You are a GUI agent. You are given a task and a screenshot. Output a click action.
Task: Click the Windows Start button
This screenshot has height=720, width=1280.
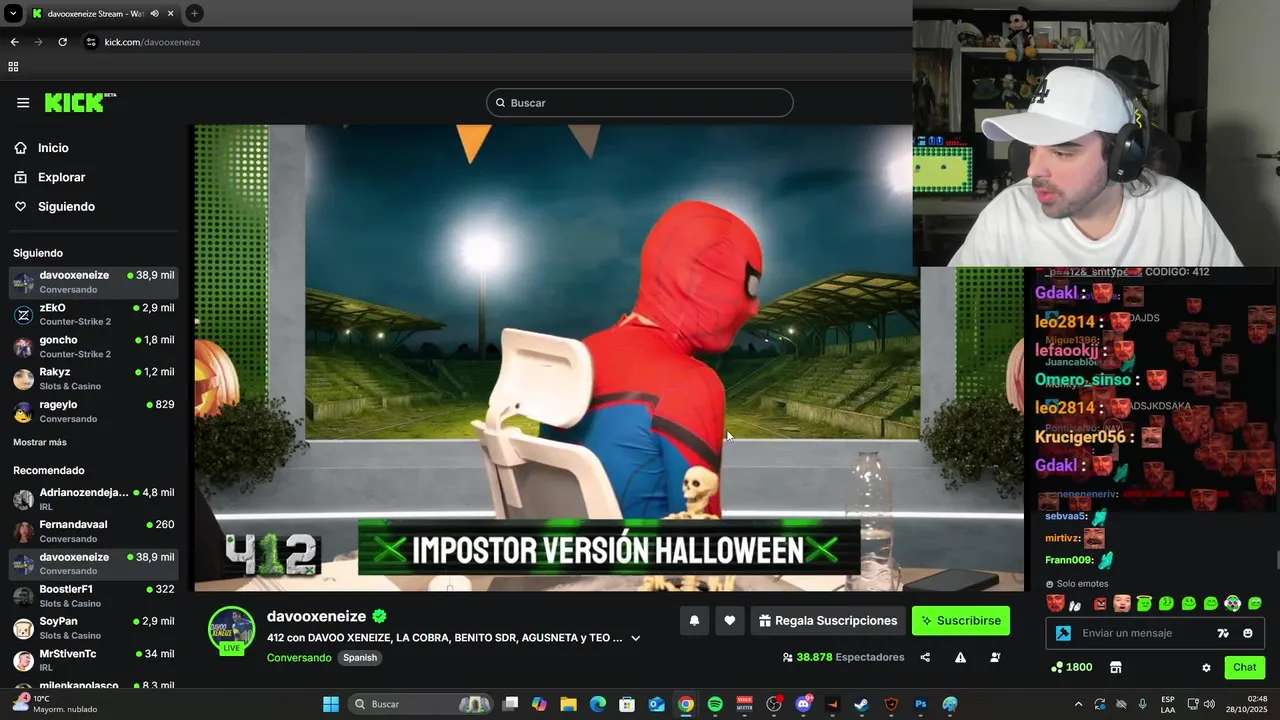coord(331,704)
